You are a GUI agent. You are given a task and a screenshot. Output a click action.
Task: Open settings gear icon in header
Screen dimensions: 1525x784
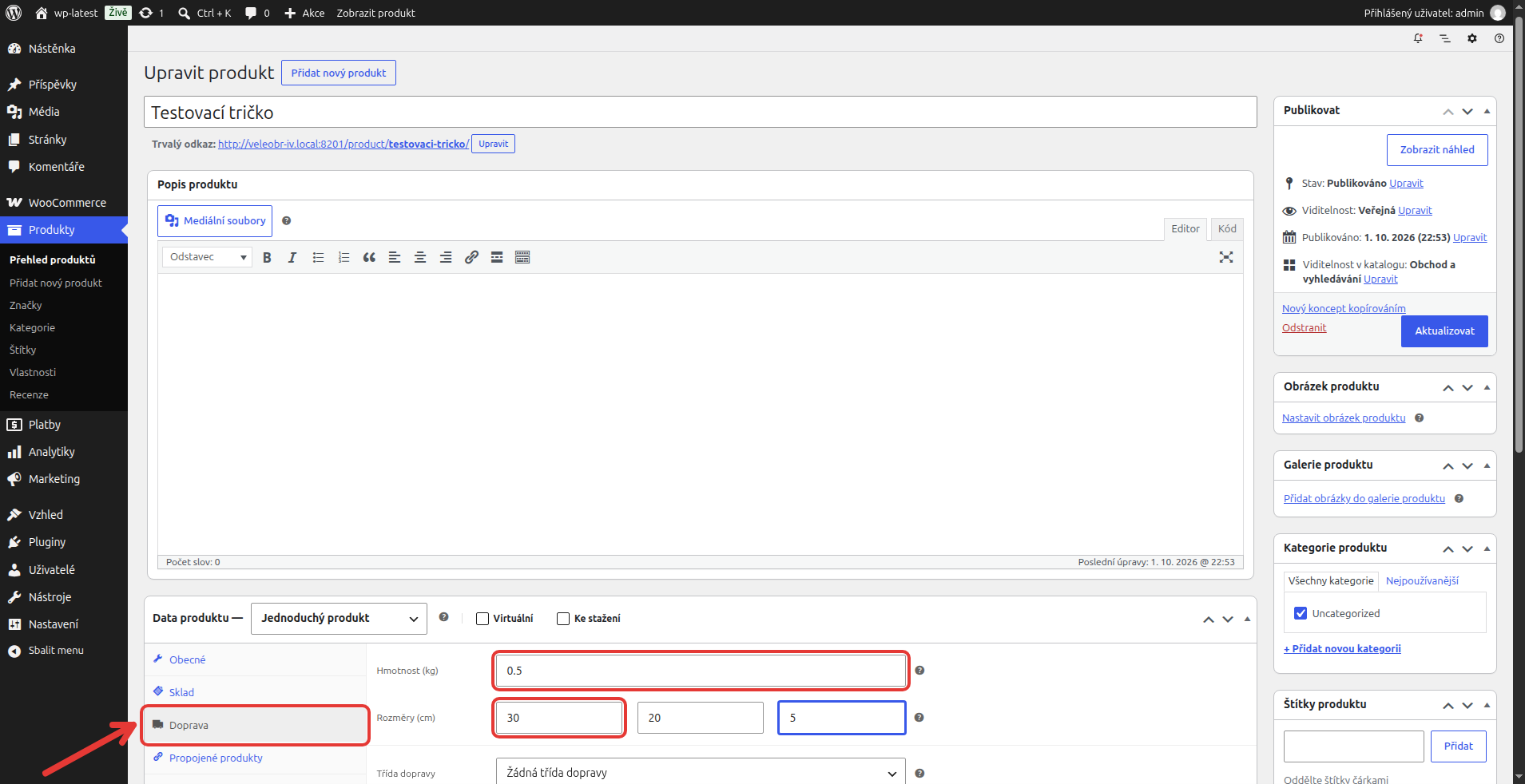click(x=1472, y=38)
